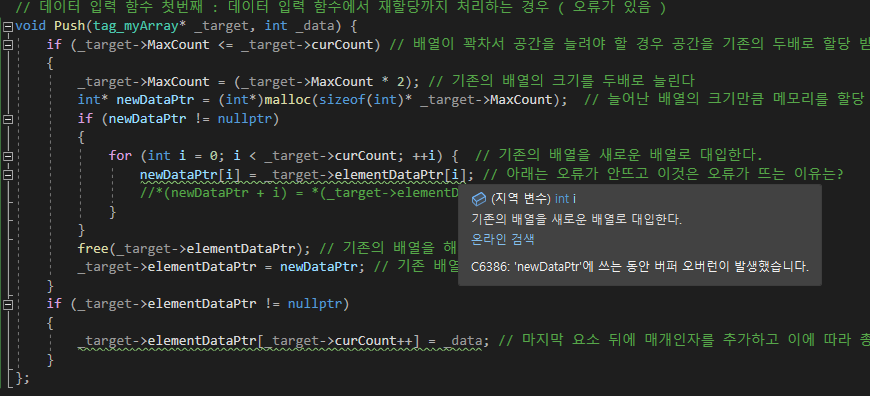Click the local variable icon in tooltip
870x396 pixels.
pyautogui.click(x=479, y=199)
